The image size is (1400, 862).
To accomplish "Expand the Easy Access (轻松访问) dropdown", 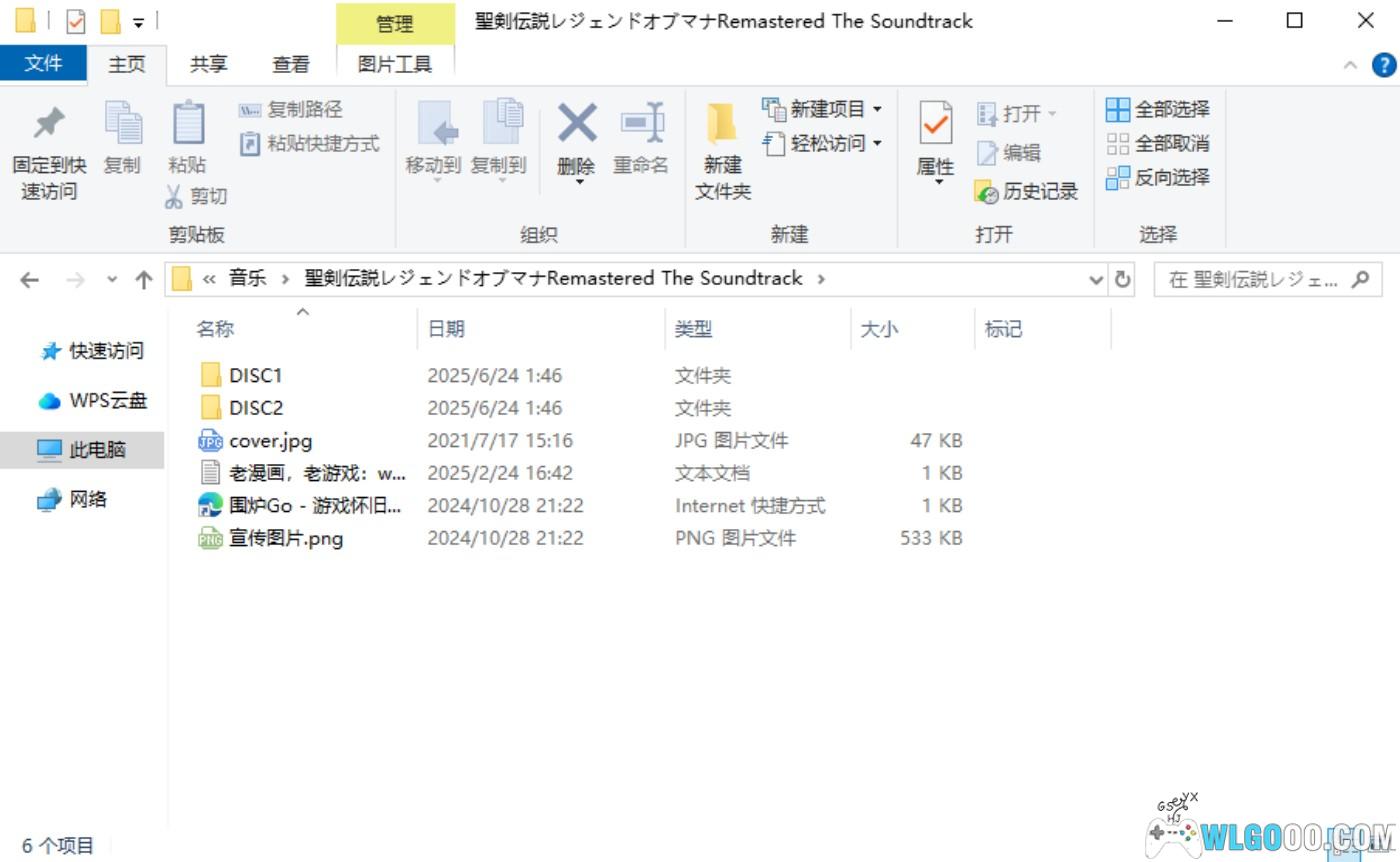I will coord(877,143).
